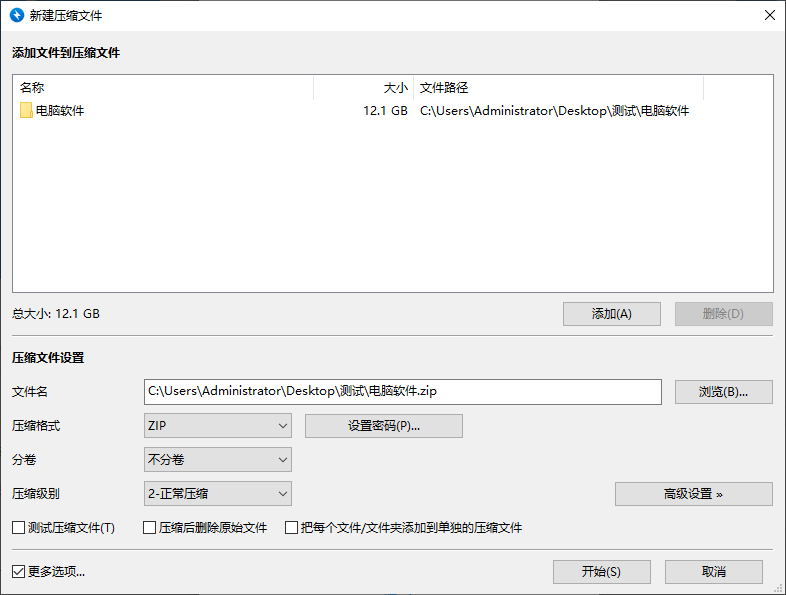The width and height of the screenshot is (786, 595).
Task: Open the 压缩级别 2-正常压缩 dropdown
Action: click(x=218, y=493)
